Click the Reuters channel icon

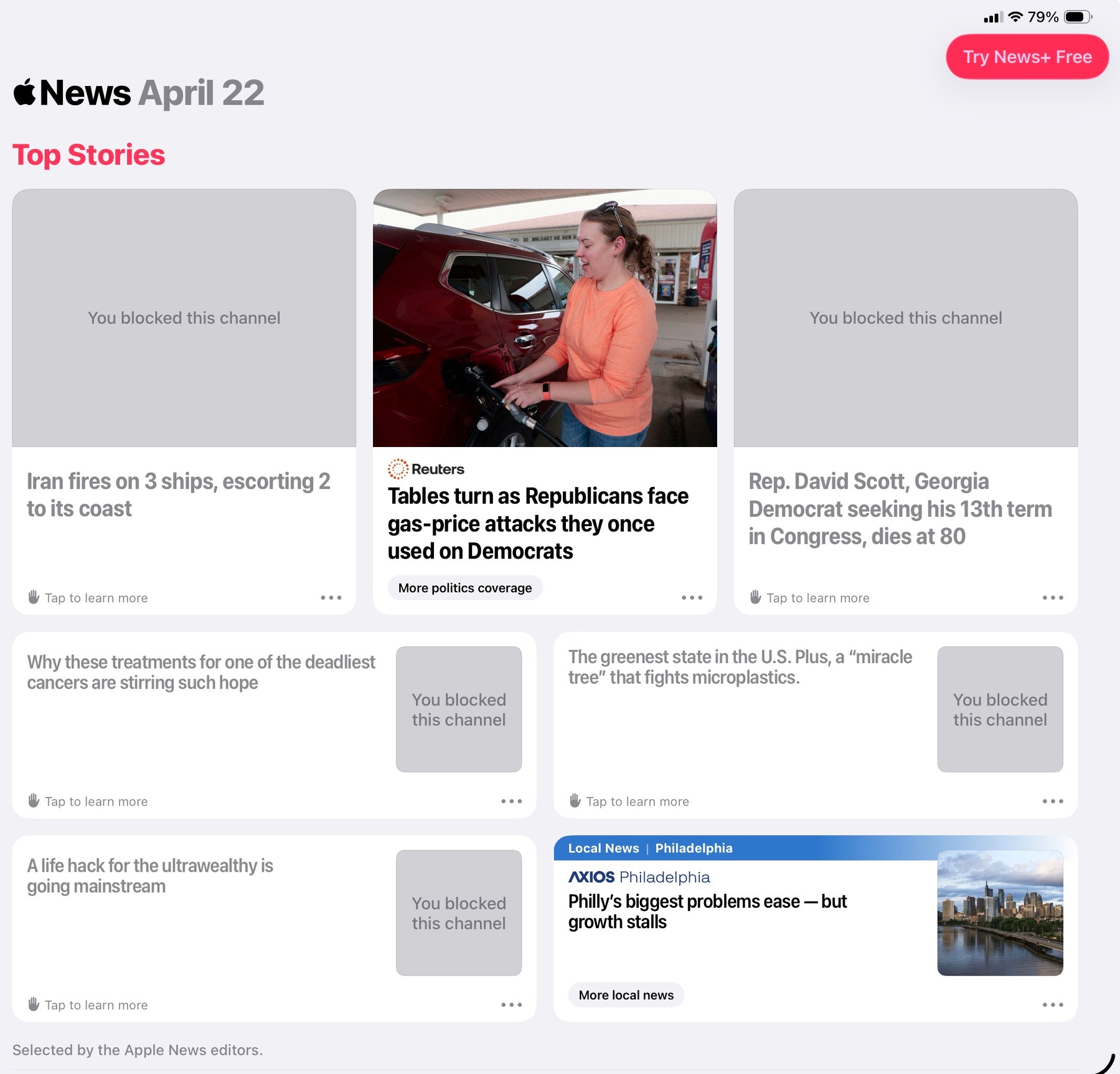pos(398,468)
